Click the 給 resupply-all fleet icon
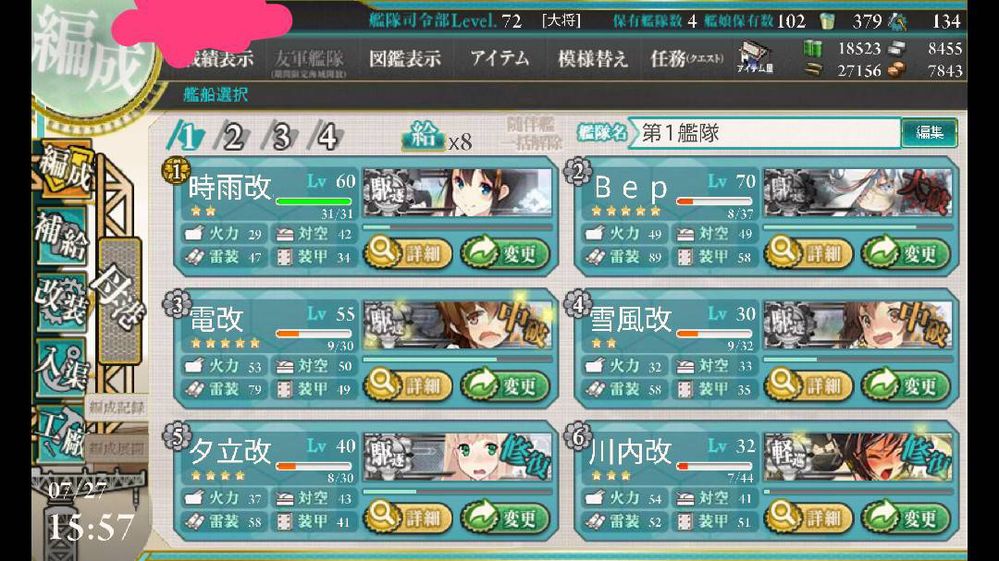The width and height of the screenshot is (999, 561). 423,136
